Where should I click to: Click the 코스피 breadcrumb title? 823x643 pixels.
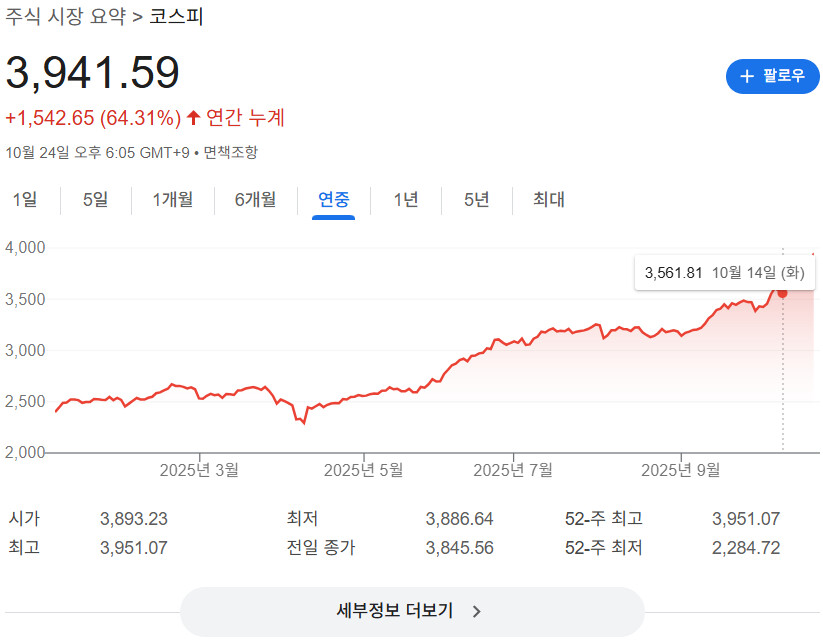(x=176, y=17)
